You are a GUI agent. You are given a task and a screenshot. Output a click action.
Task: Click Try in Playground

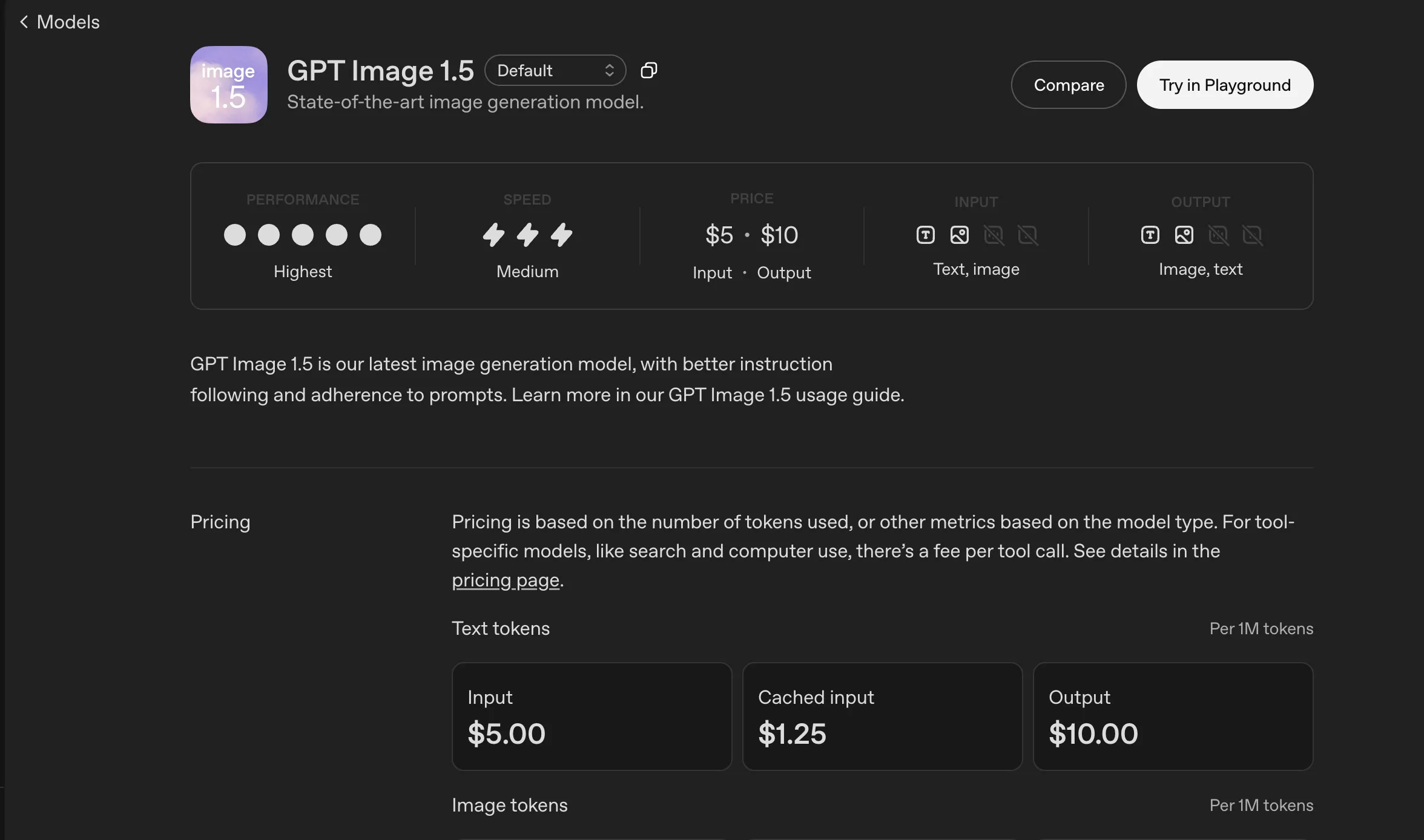coord(1224,85)
